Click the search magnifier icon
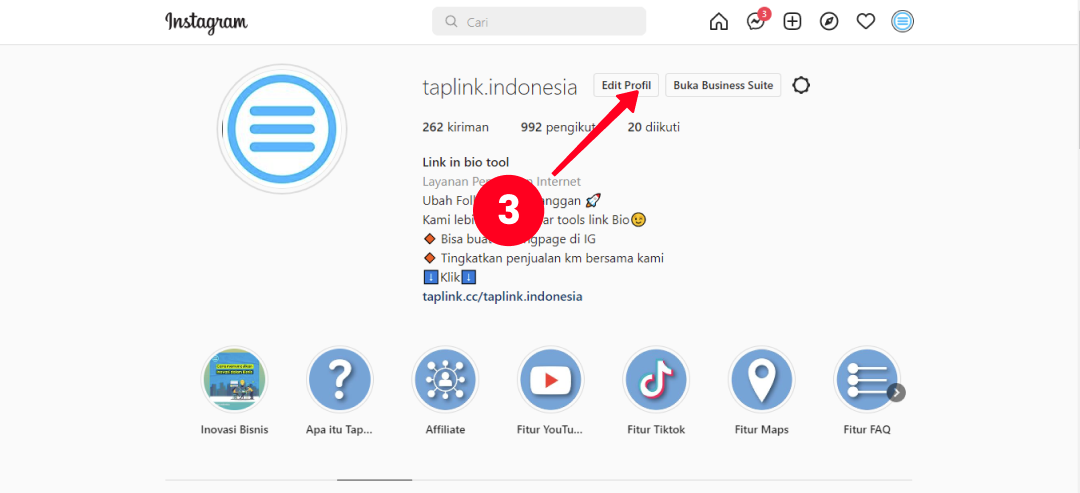Image resolution: width=1080 pixels, height=493 pixels. click(x=451, y=21)
